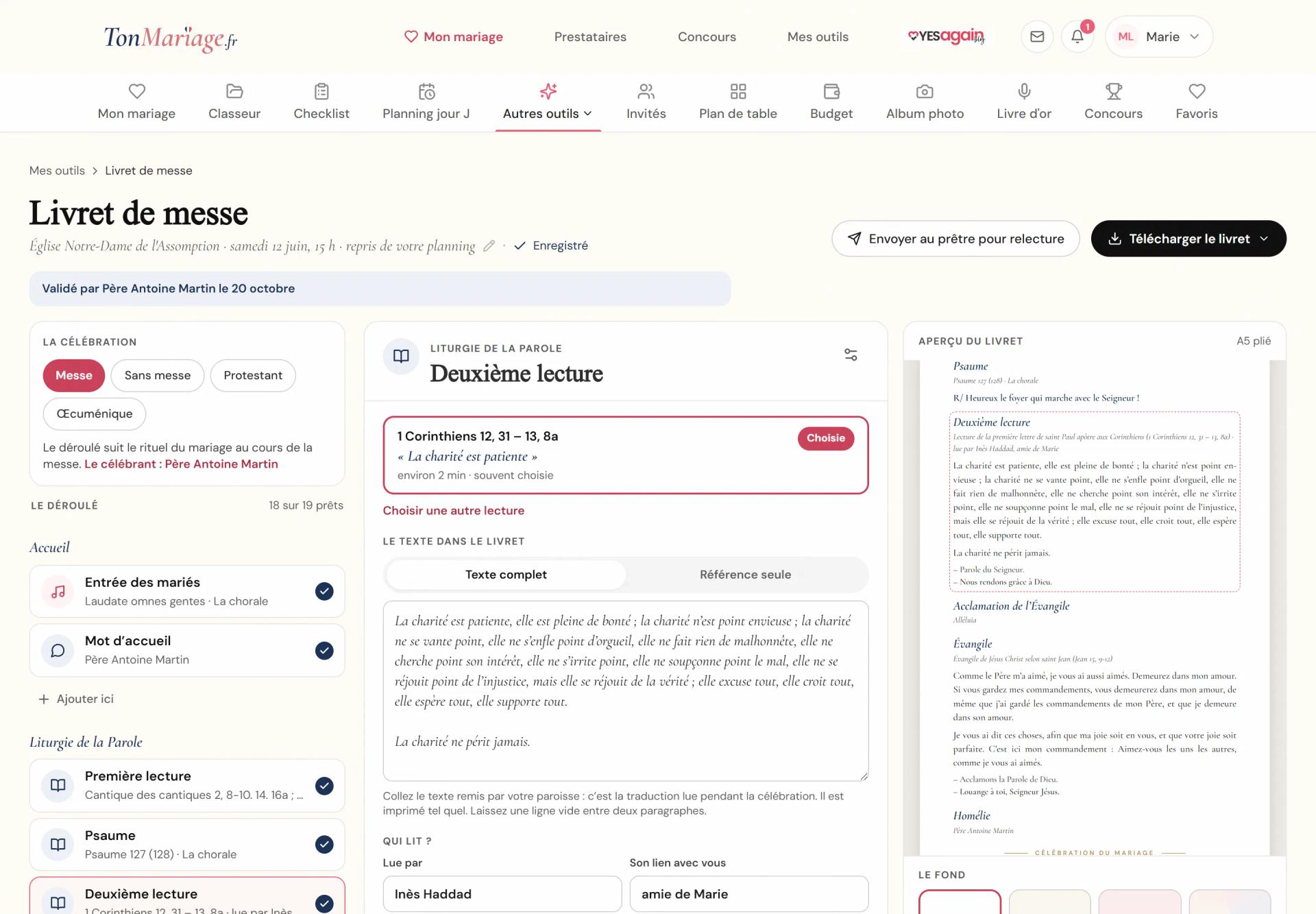Open the Budget wallet icon

pyautogui.click(x=831, y=91)
